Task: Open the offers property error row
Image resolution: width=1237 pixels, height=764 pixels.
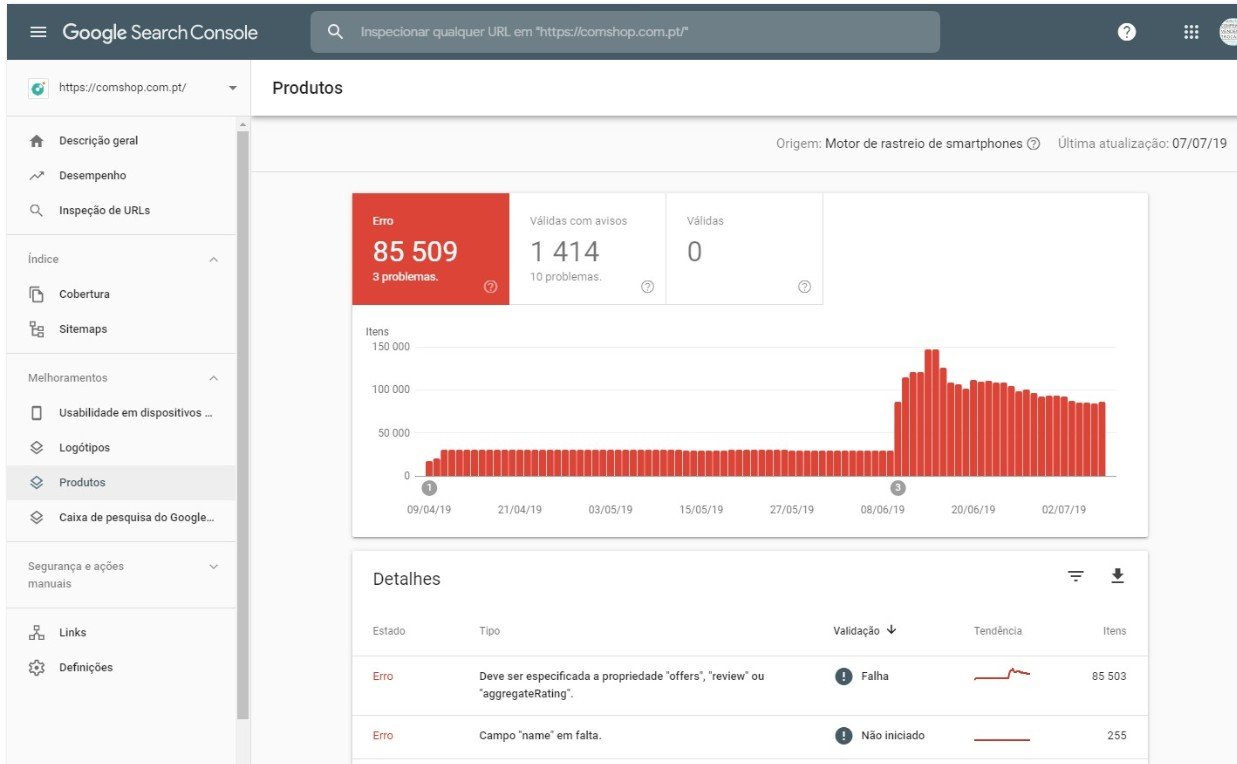Action: (620, 685)
